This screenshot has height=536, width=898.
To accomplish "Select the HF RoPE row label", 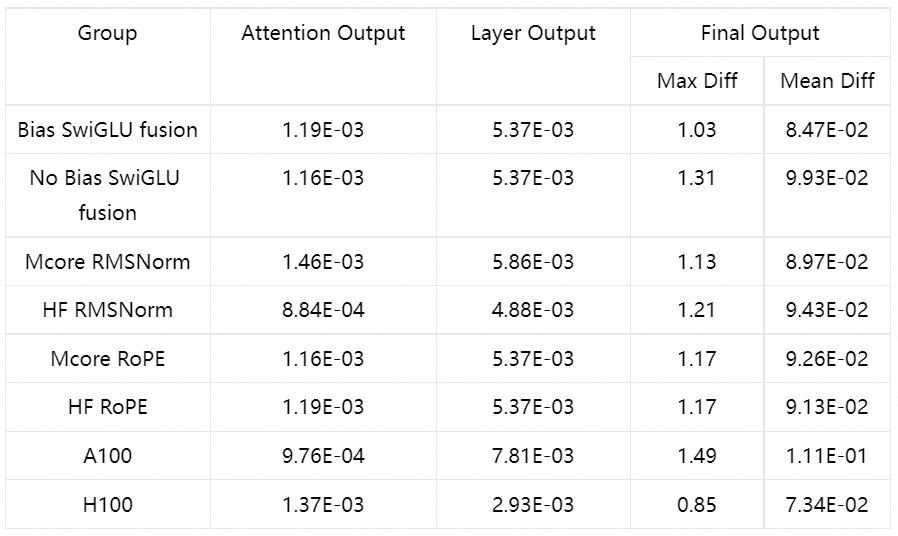I will [107, 407].
